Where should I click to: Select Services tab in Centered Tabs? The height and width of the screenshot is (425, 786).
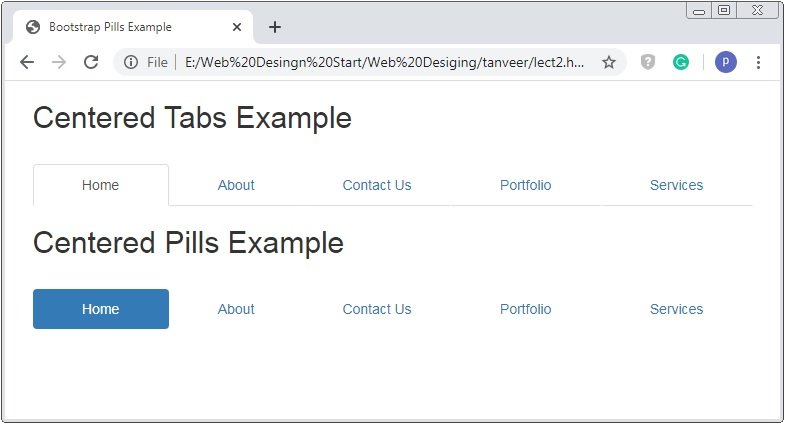[676, 185]
